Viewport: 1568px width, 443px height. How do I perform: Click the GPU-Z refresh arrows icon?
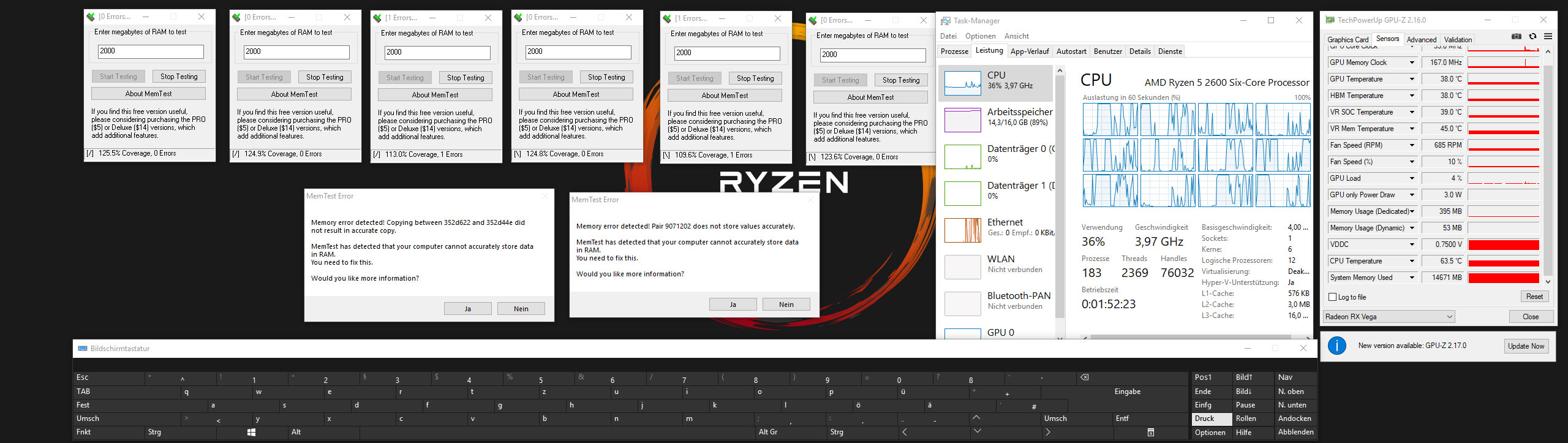click(x=1532, y=37)
